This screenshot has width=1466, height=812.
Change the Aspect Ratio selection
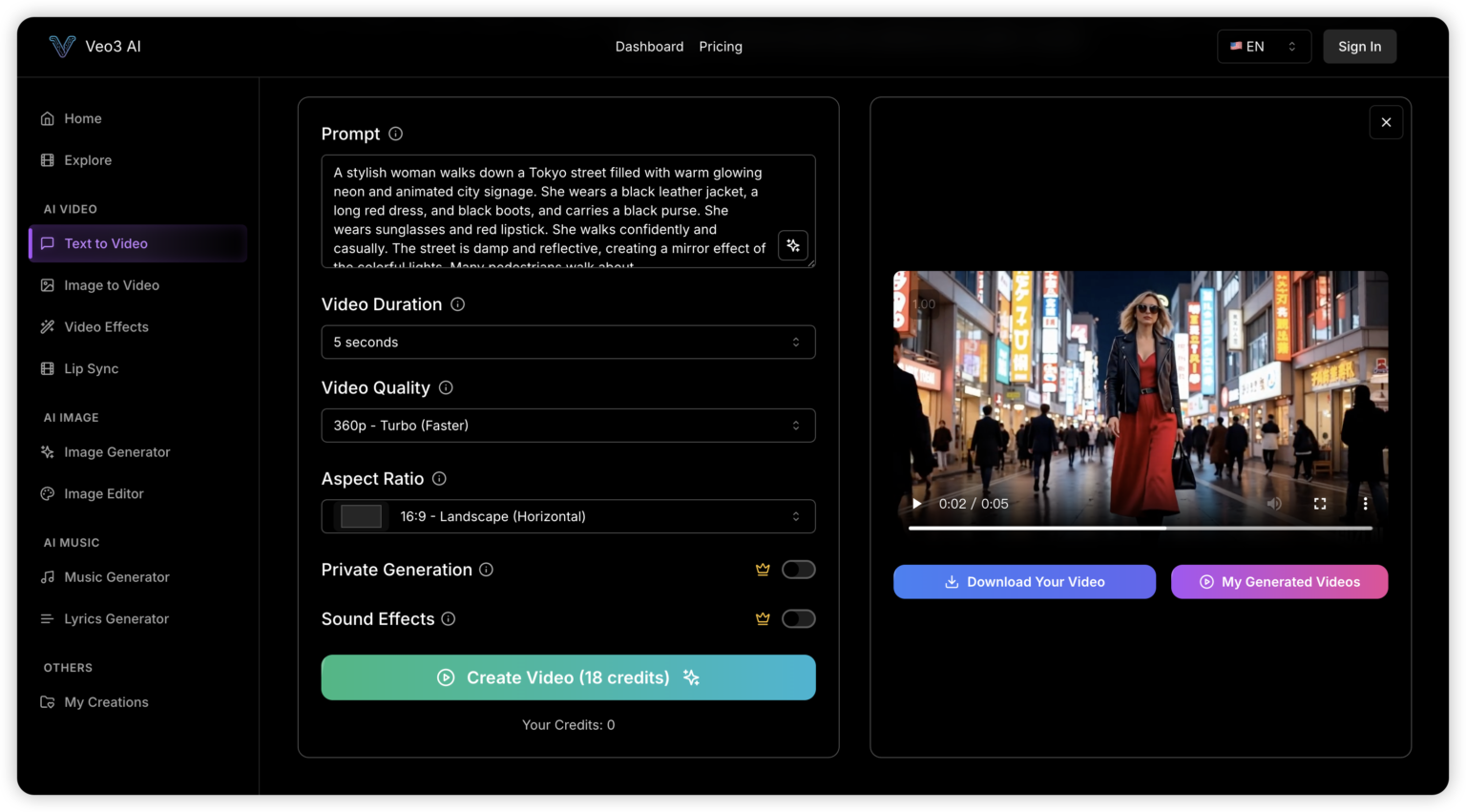click(x=568, y=516)
